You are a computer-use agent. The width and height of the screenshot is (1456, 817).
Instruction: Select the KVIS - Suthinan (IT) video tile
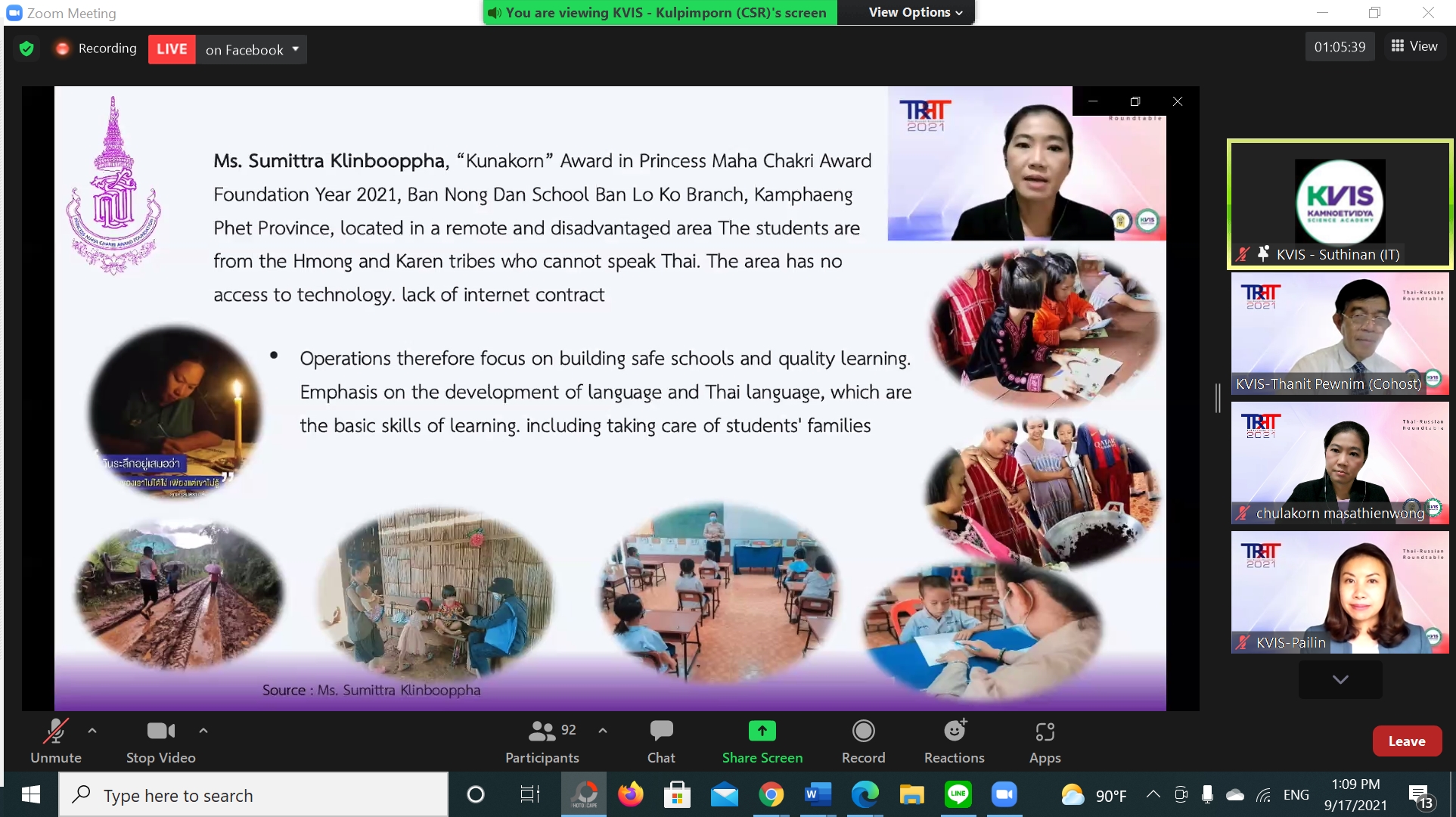(x=1340, y=203)
